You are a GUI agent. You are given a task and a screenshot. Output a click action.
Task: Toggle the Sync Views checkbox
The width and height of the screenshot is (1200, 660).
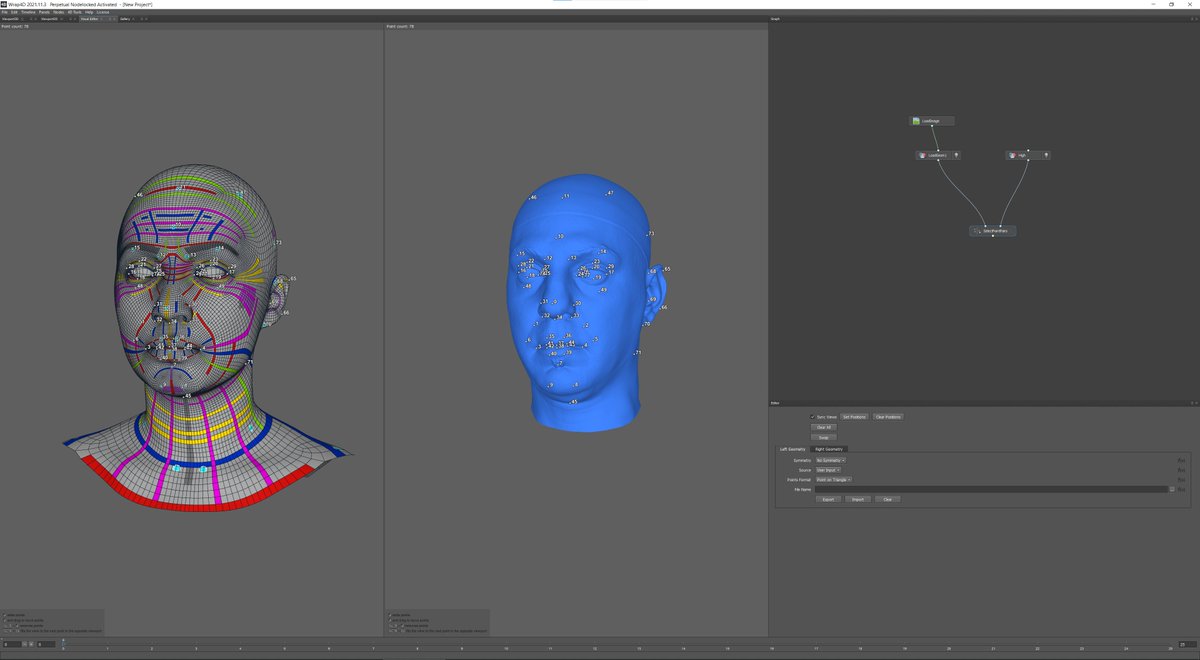point(812,417)
